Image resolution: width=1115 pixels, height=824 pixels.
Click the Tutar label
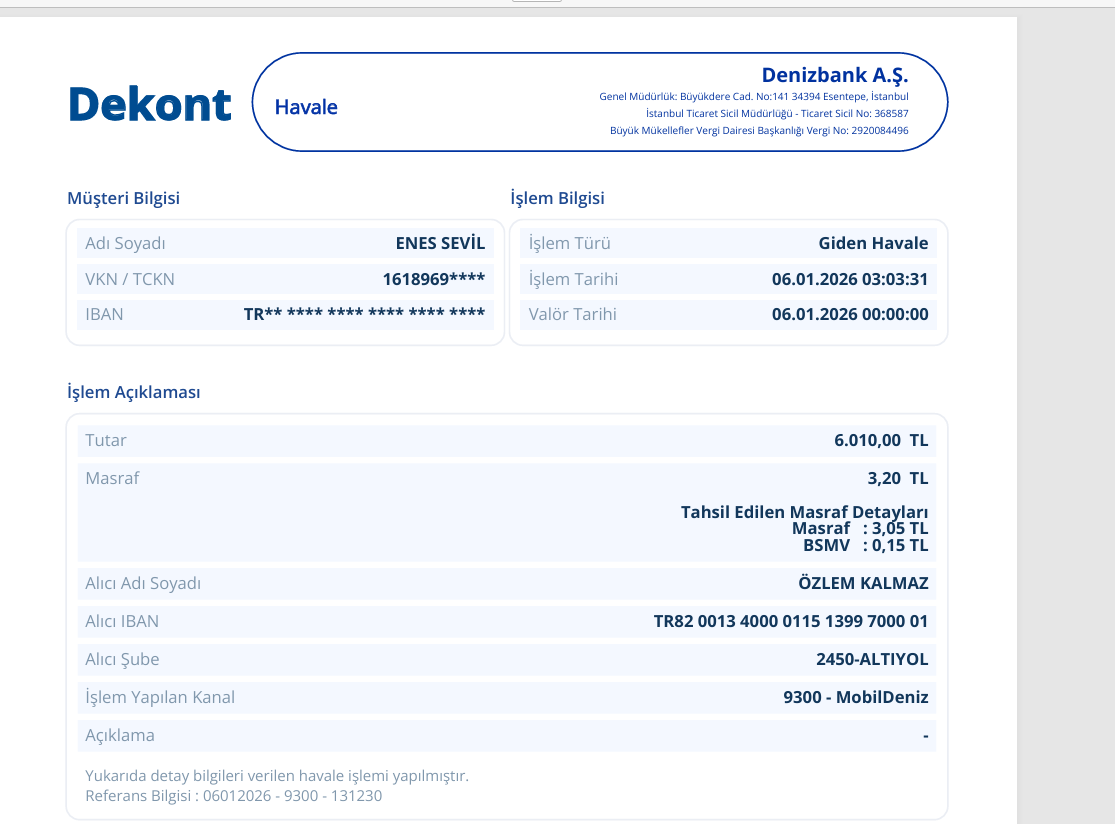[x=105, y=441]
